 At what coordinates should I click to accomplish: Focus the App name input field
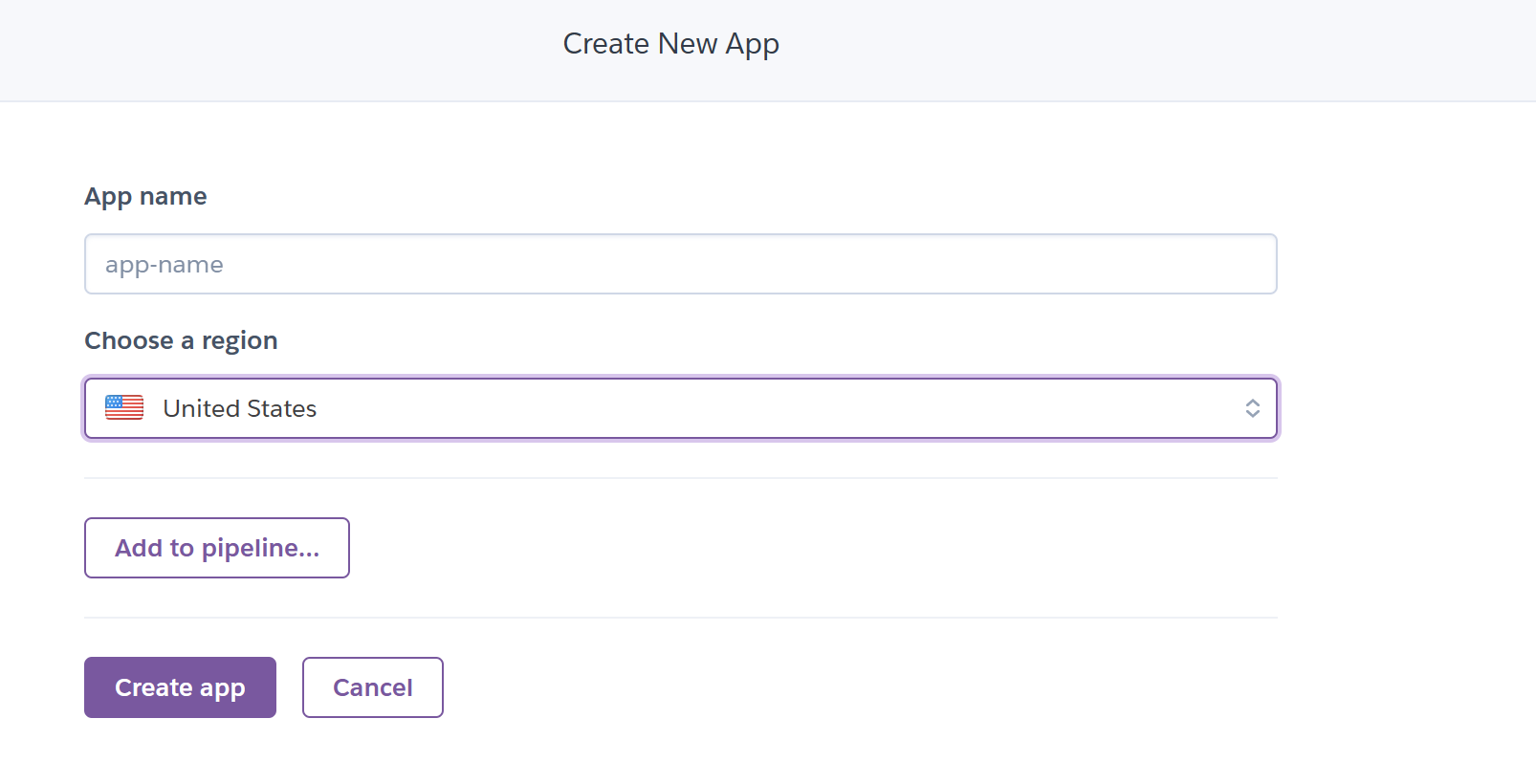(x=680, y=264)
